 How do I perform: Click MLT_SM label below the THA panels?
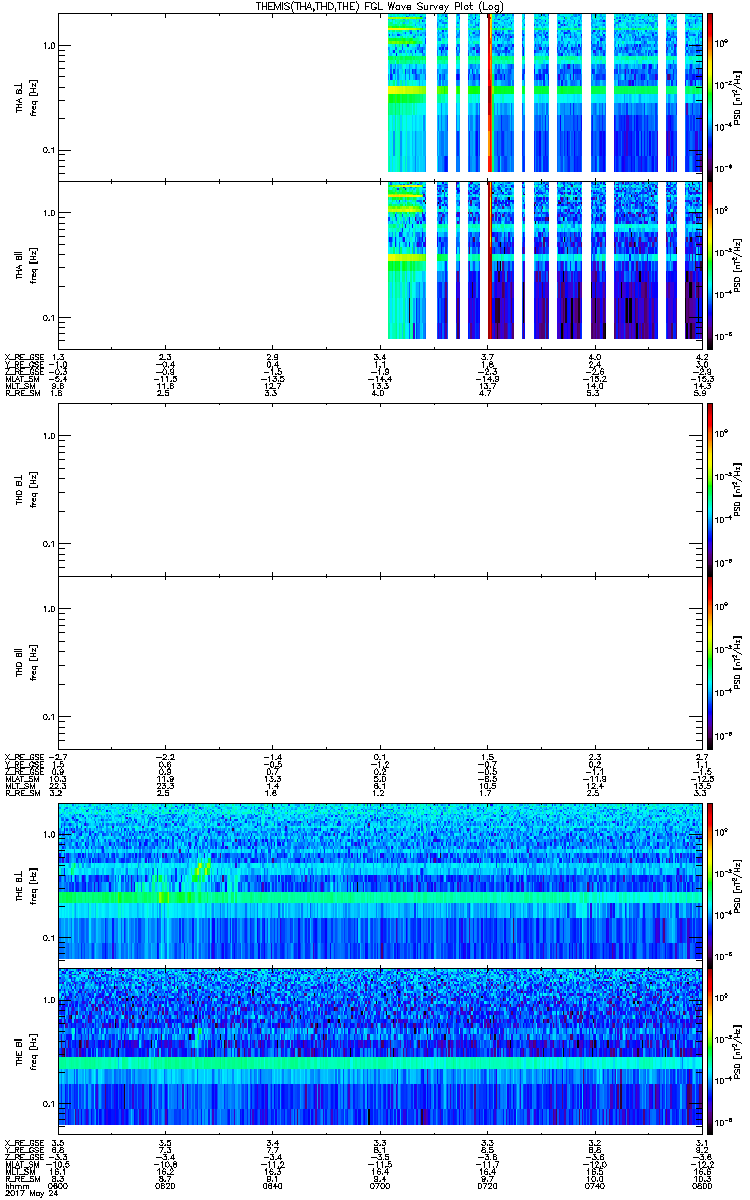(x=19, y=387)
